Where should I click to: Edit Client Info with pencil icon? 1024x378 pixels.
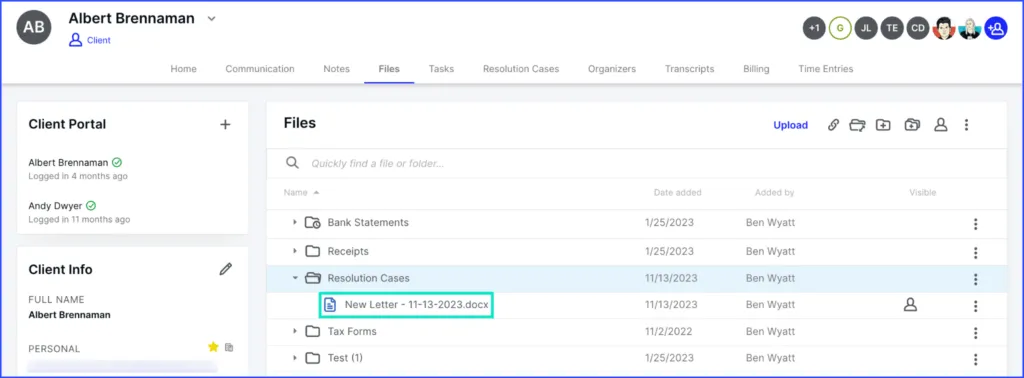tap(226, 269)
